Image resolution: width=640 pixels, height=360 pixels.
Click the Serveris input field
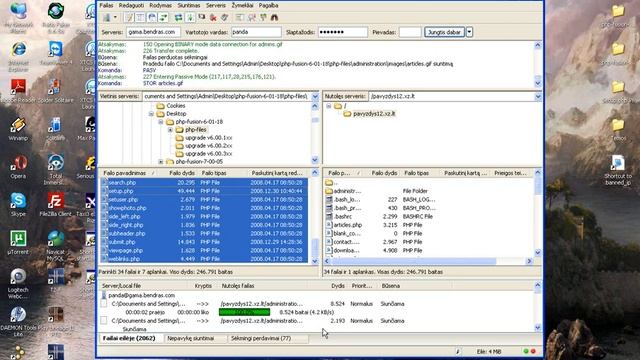153,32
